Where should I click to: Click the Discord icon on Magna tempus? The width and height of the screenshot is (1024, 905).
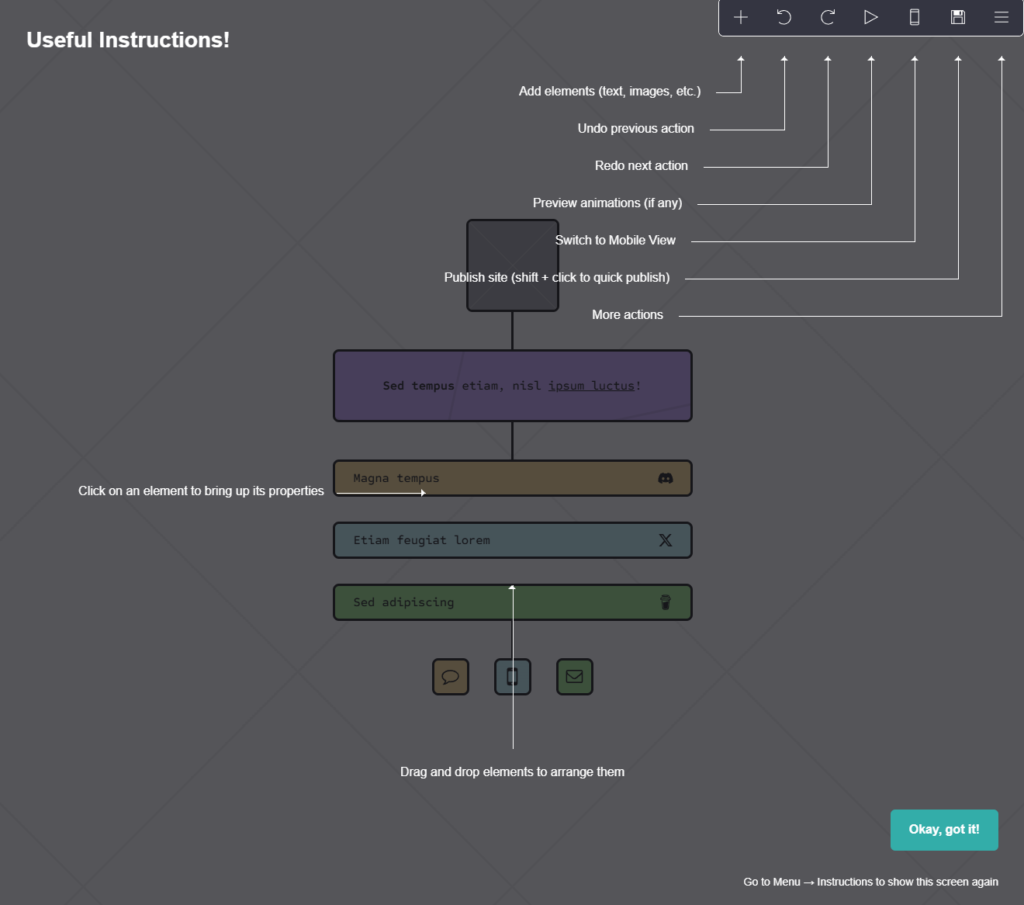[665, 478]
